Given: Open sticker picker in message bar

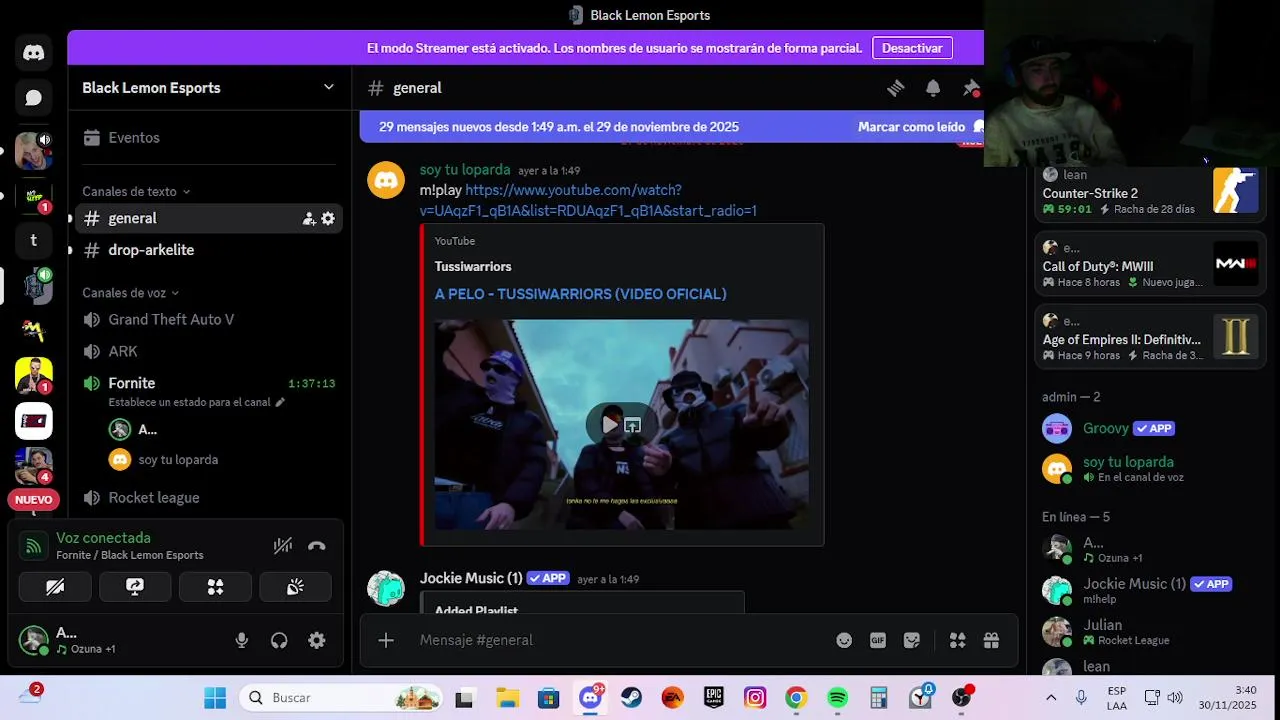Looking at the screenshot, I should coord(912,641).
